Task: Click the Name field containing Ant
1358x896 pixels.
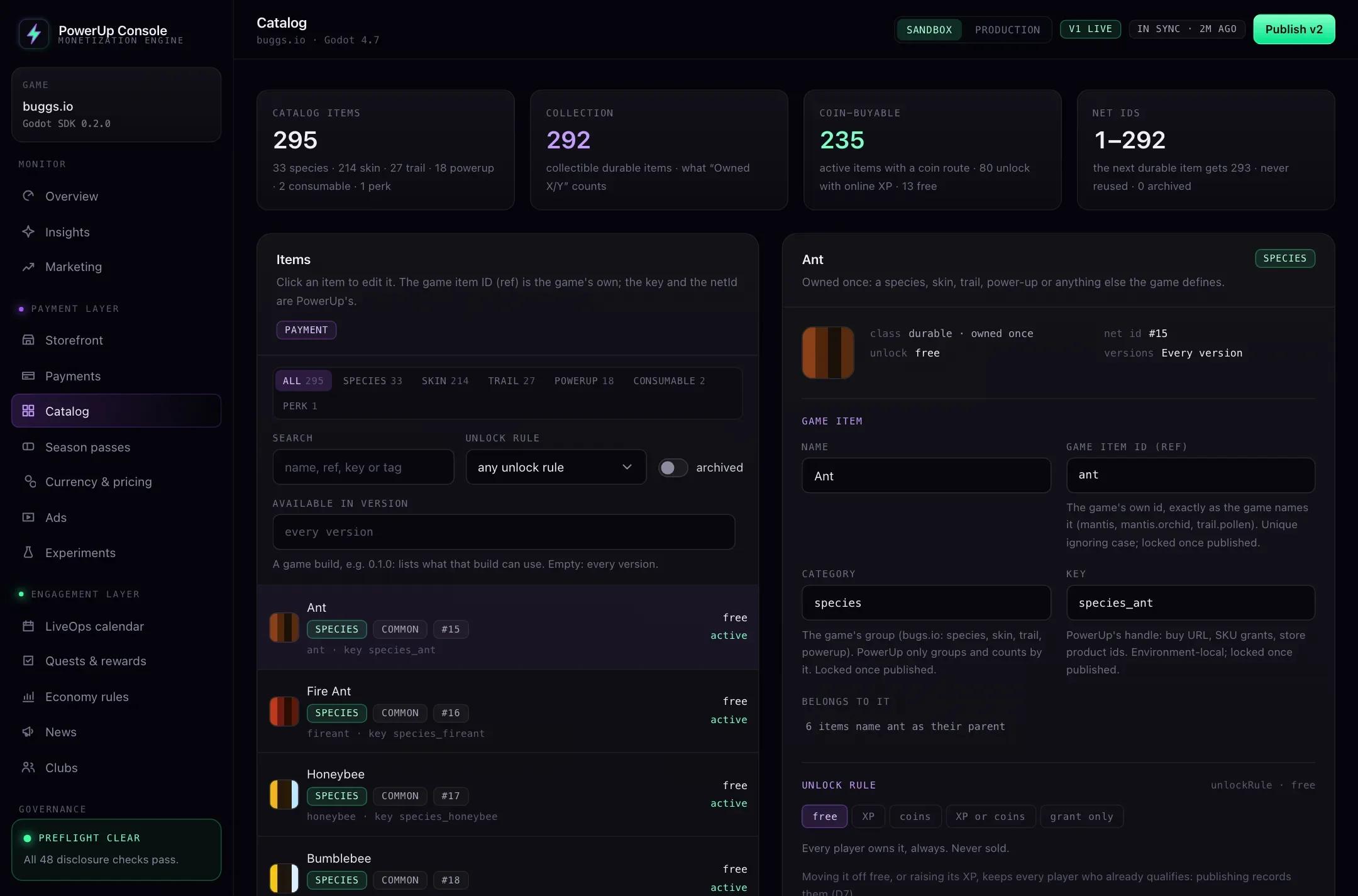Action: 926,475
